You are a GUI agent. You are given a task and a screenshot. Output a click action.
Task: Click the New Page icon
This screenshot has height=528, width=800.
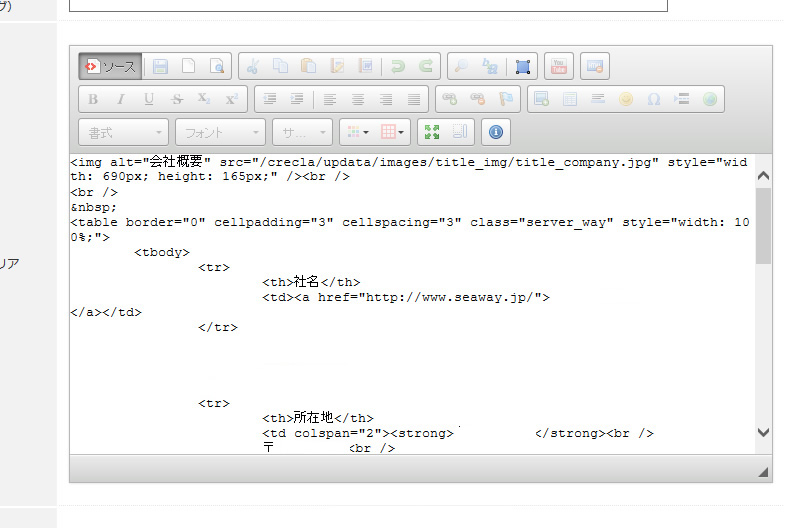[188, 67]
